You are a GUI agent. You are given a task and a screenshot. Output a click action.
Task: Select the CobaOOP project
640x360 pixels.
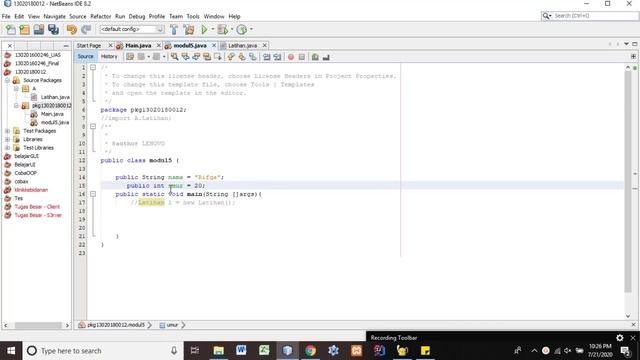tap(25, 173)
